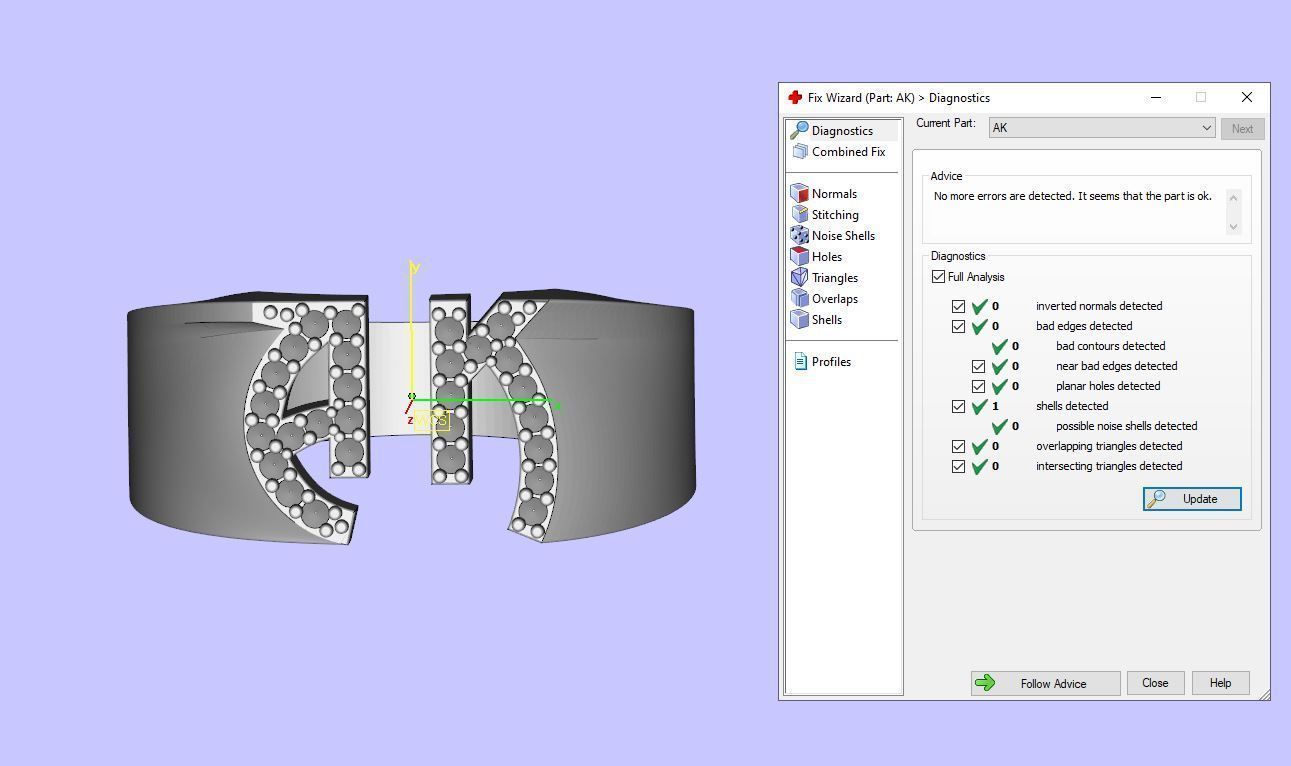Screen dimensions: 1291x766
Task: Toggle near bad edges checkbox
Action: click(x=978, y=366)
